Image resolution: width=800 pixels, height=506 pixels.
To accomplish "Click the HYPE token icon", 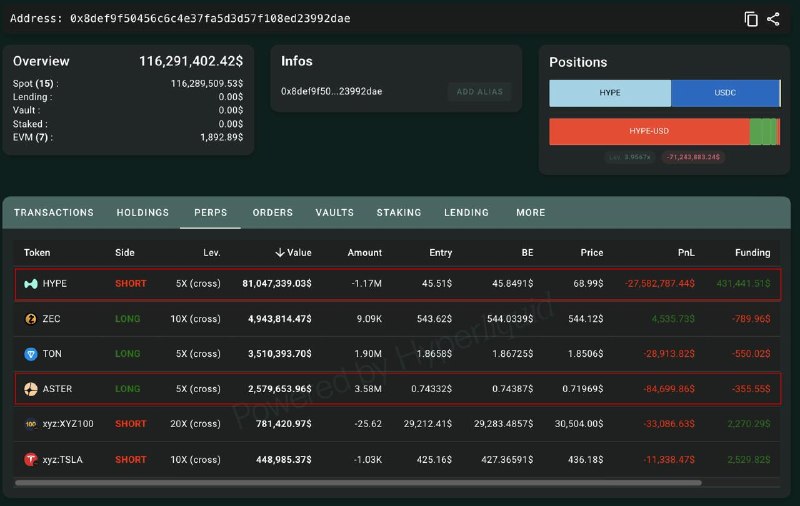I will click(31, 284).
